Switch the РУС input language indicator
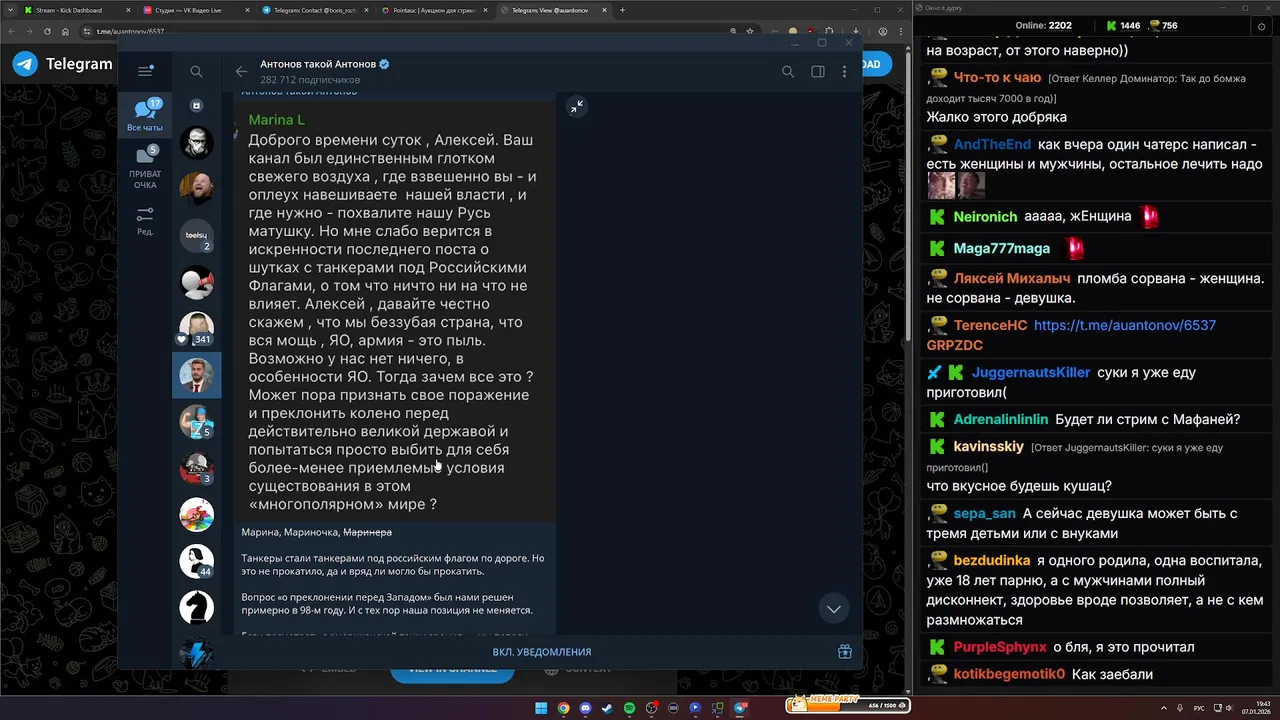The height and width of the screenshot is (720, 1280). pyautogui.click(x=1199, y=707)
